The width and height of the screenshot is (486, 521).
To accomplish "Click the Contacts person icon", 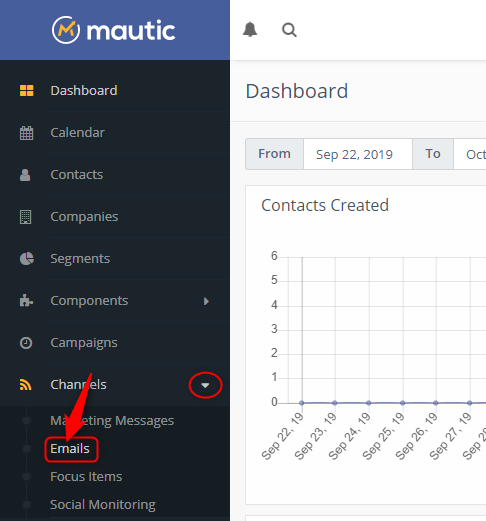I will pos(25,175).
